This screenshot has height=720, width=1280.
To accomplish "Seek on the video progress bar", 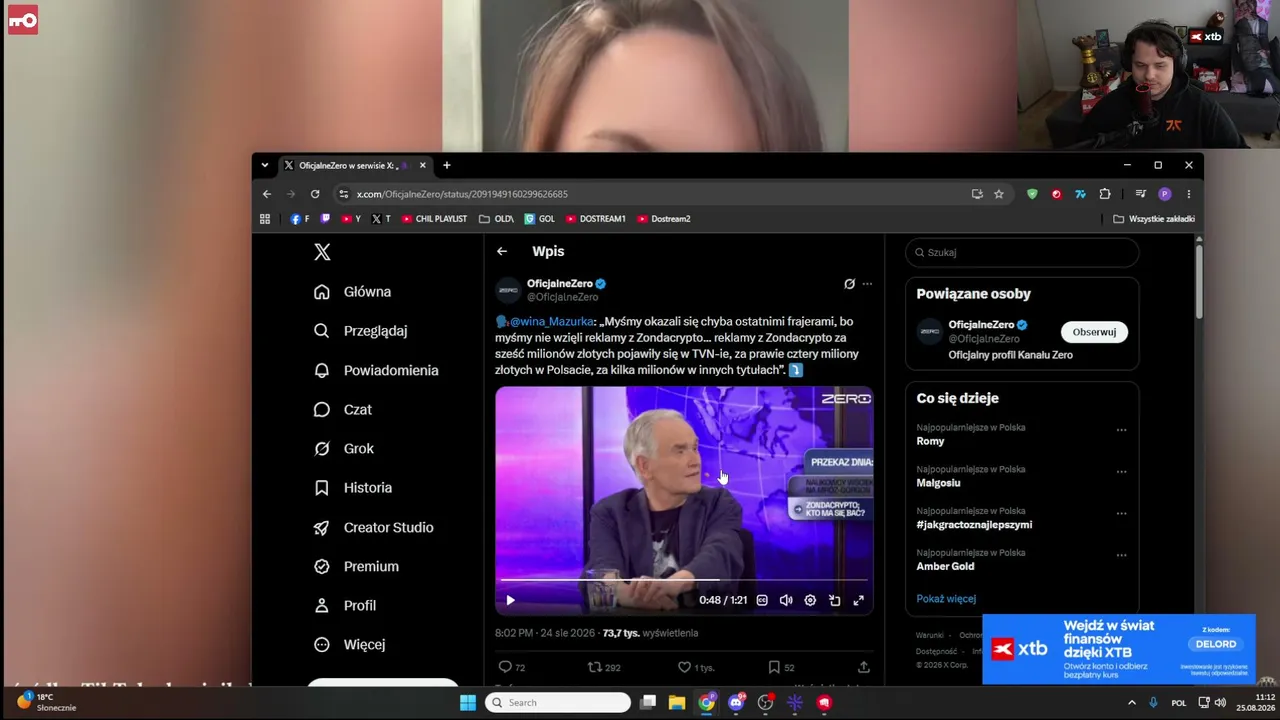I will [x=684, y=580].
